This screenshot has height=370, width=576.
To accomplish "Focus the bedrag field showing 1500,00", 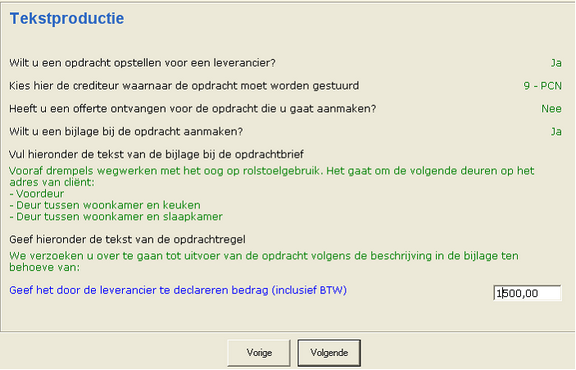I will coord(527,293).
